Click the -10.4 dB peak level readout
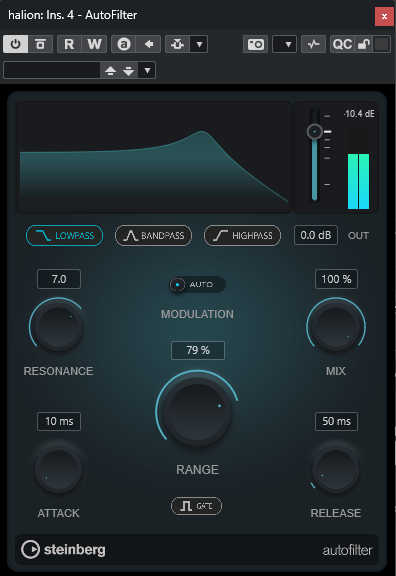Image resolution: width=396 pixels, height=576 pixels. pyautogui.click(x=359, y=114)
